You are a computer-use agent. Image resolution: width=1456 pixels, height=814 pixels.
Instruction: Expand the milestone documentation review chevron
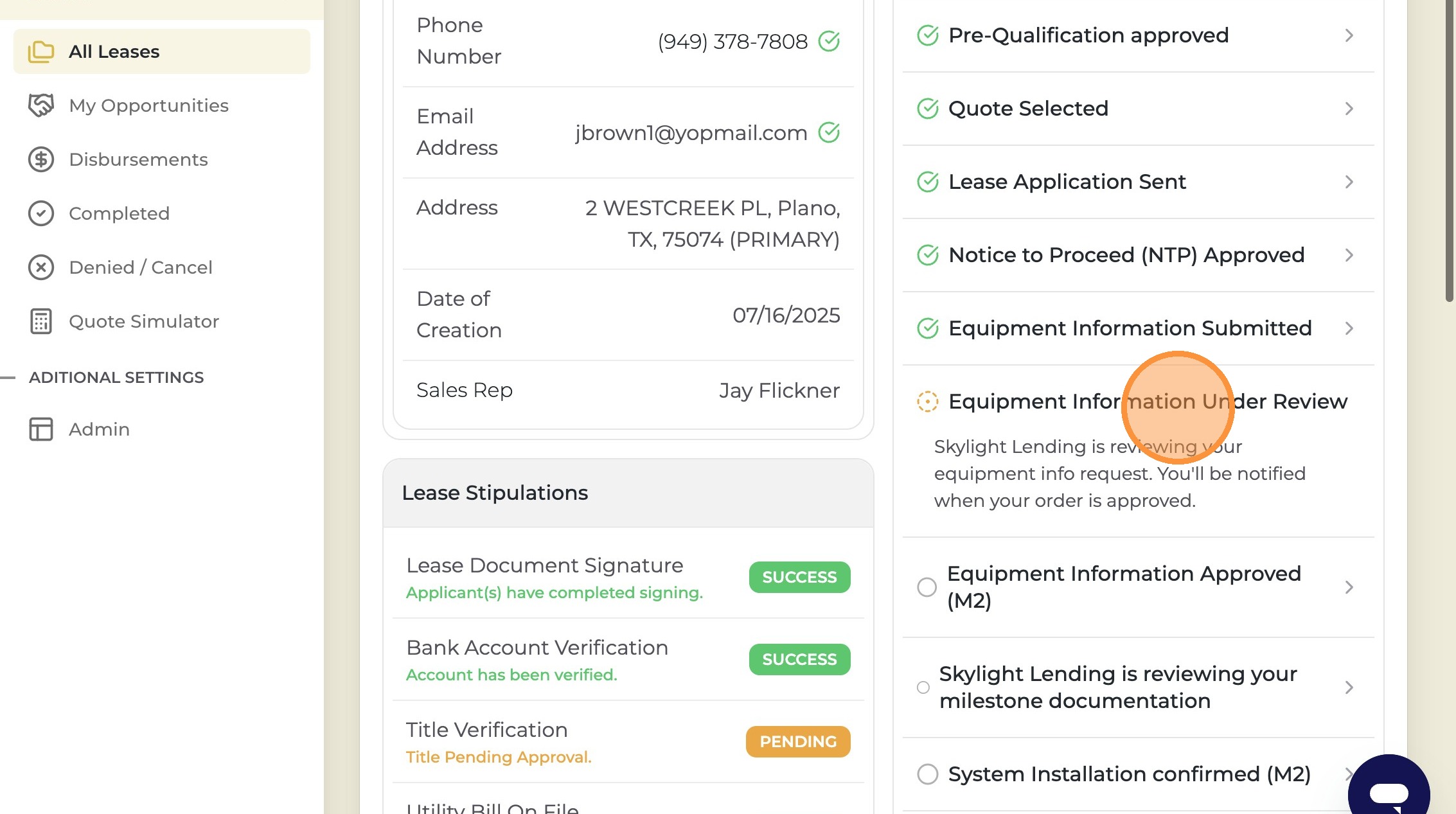[x=1349, y=687]
